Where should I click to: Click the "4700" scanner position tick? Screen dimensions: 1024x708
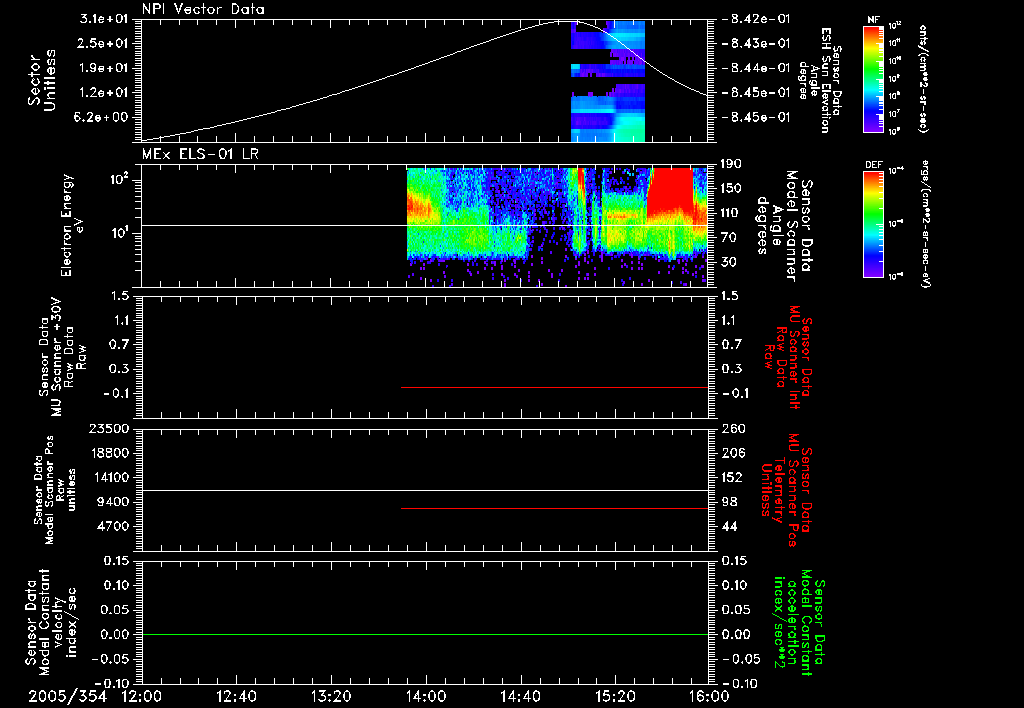point(112,526)
